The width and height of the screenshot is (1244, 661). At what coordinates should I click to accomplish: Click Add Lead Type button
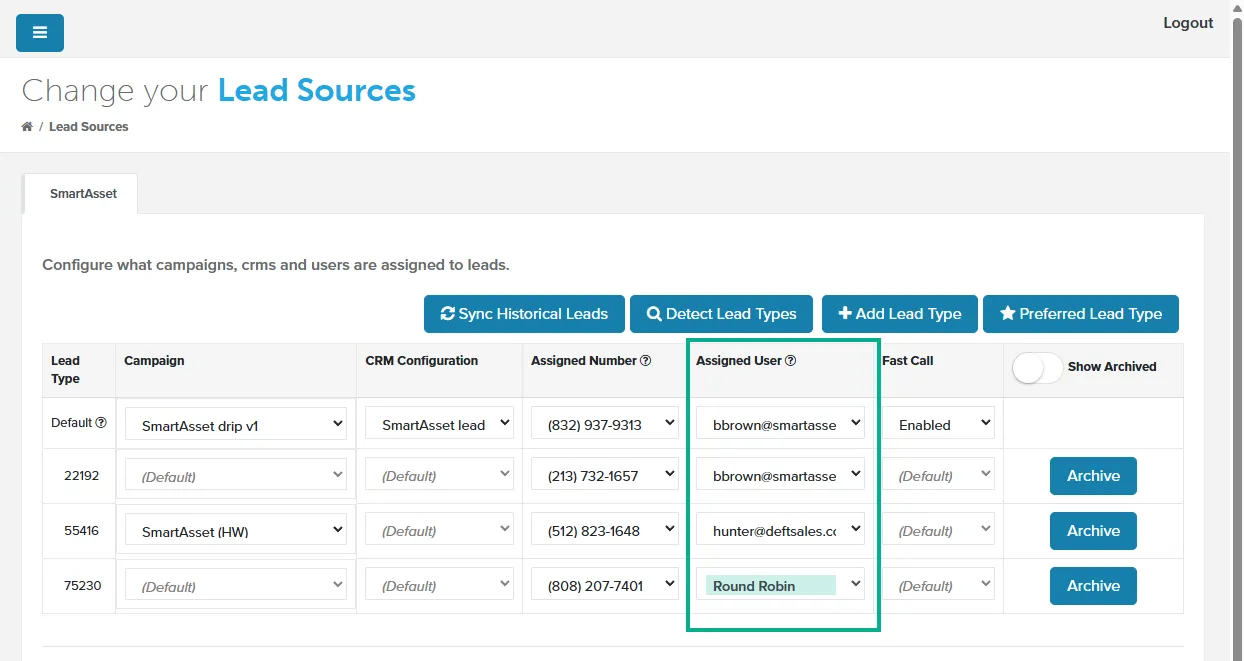point(900,314)
